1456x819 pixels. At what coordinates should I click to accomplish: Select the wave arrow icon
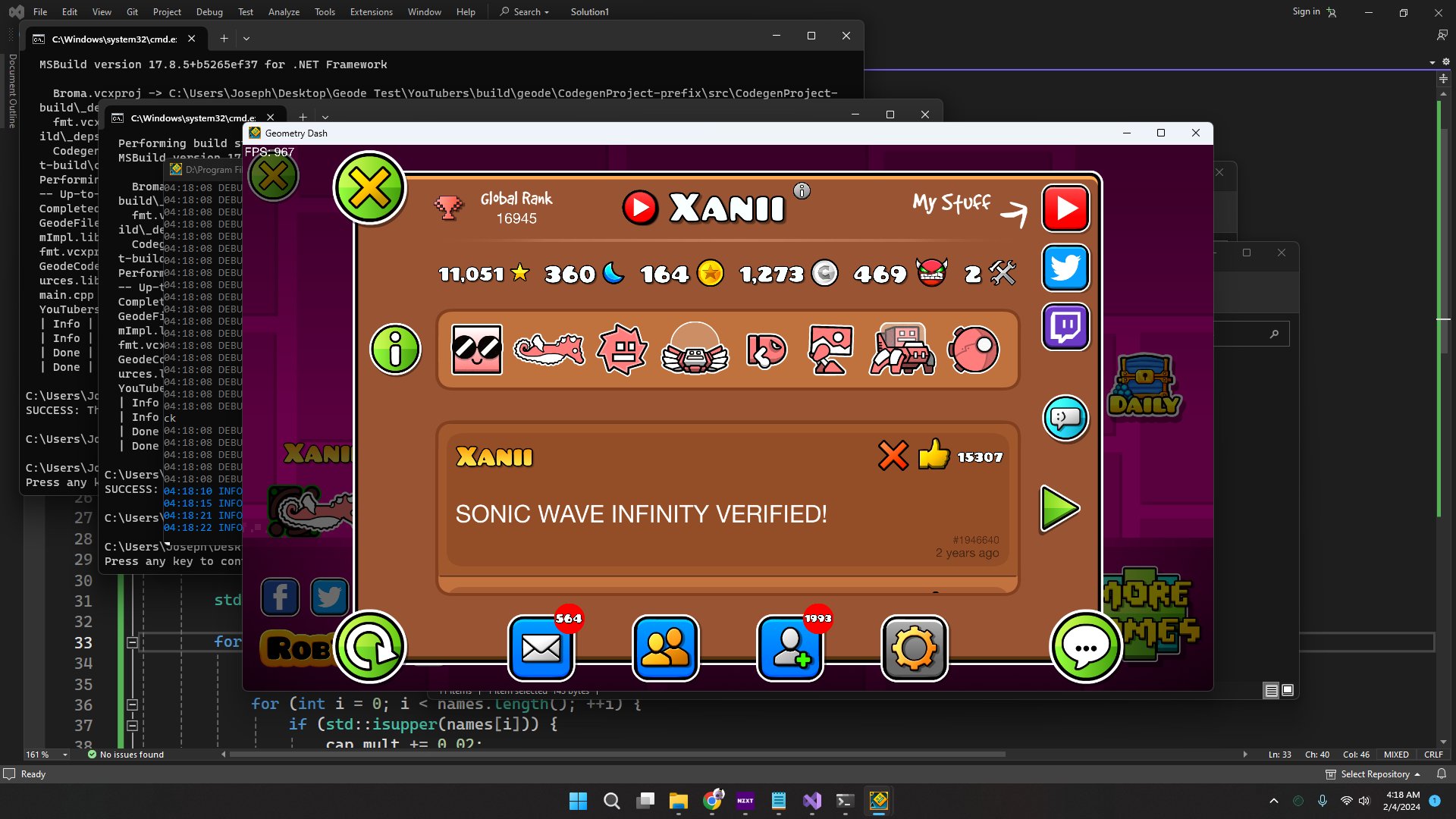pos(766,350)
